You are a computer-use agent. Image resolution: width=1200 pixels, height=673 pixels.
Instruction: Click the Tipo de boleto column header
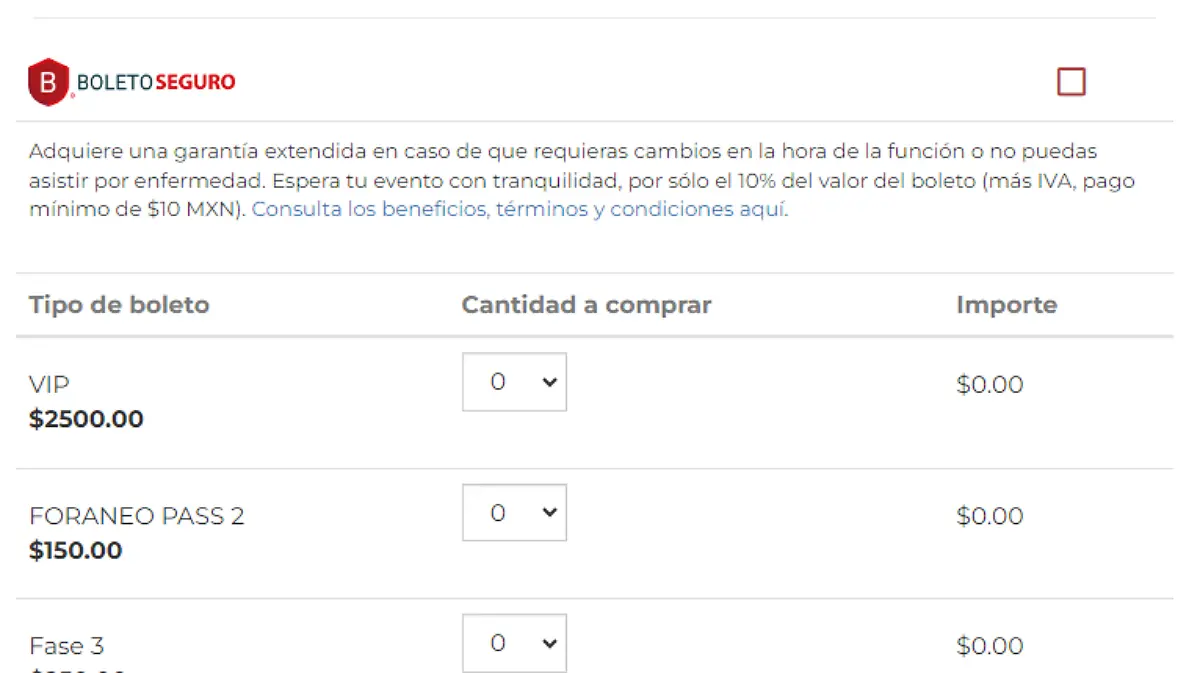pos(119,305)
